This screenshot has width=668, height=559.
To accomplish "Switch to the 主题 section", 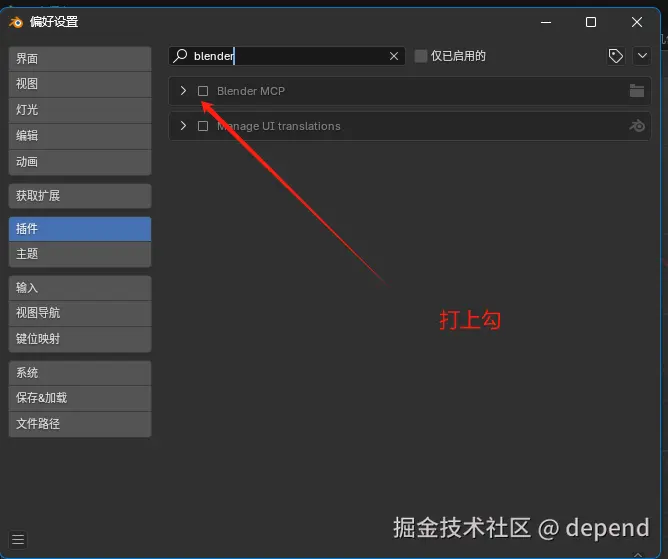I will pos(80,254).
